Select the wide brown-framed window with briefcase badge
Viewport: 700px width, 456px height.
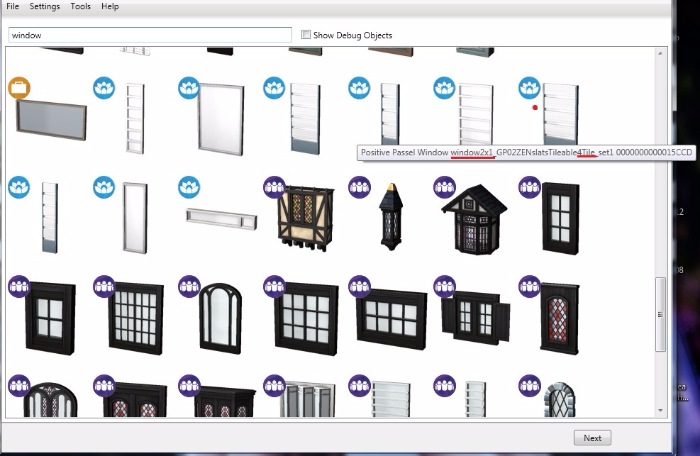click(x=51, y=119)
